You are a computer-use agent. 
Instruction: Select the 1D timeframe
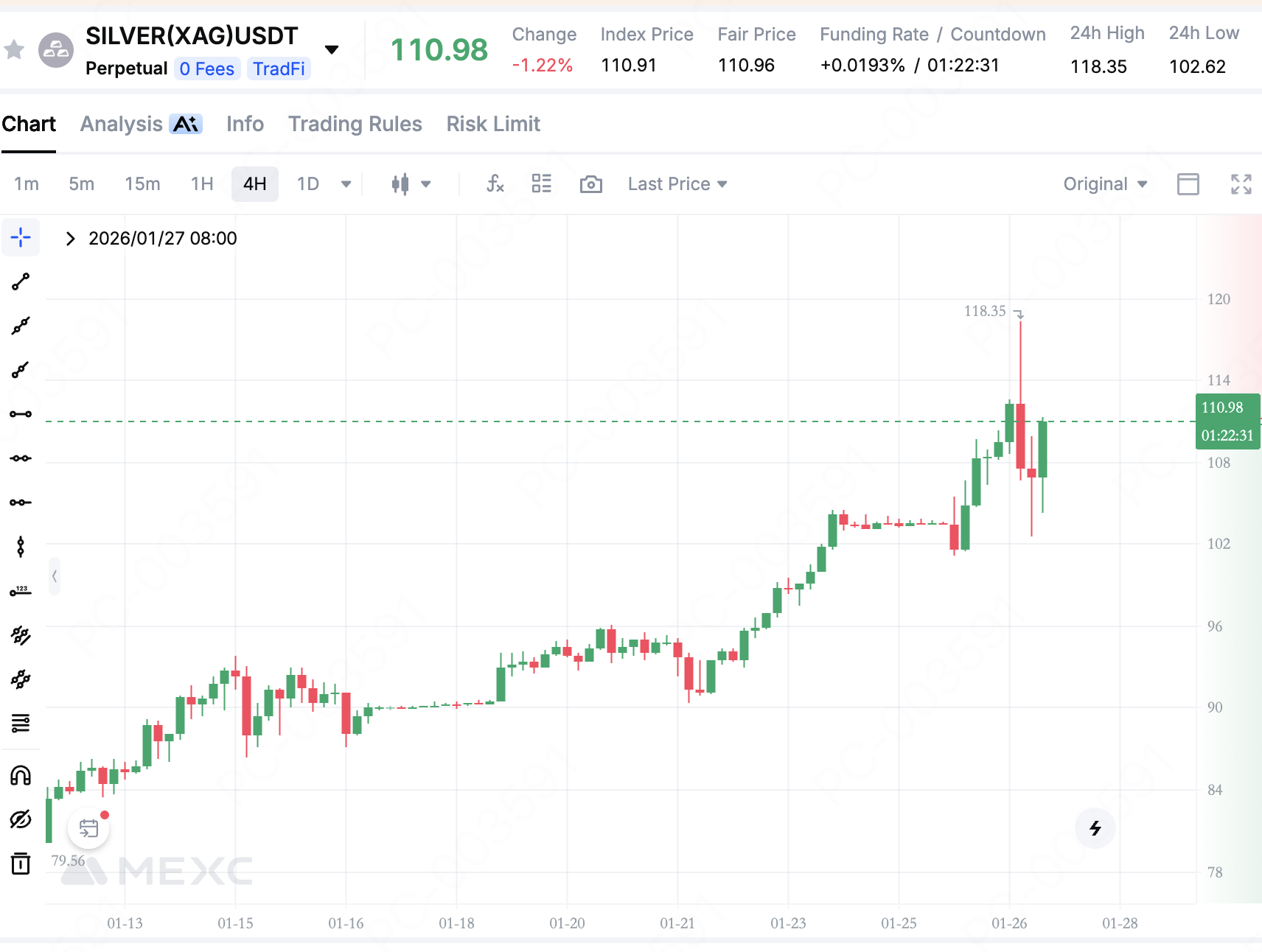point(307,184)
